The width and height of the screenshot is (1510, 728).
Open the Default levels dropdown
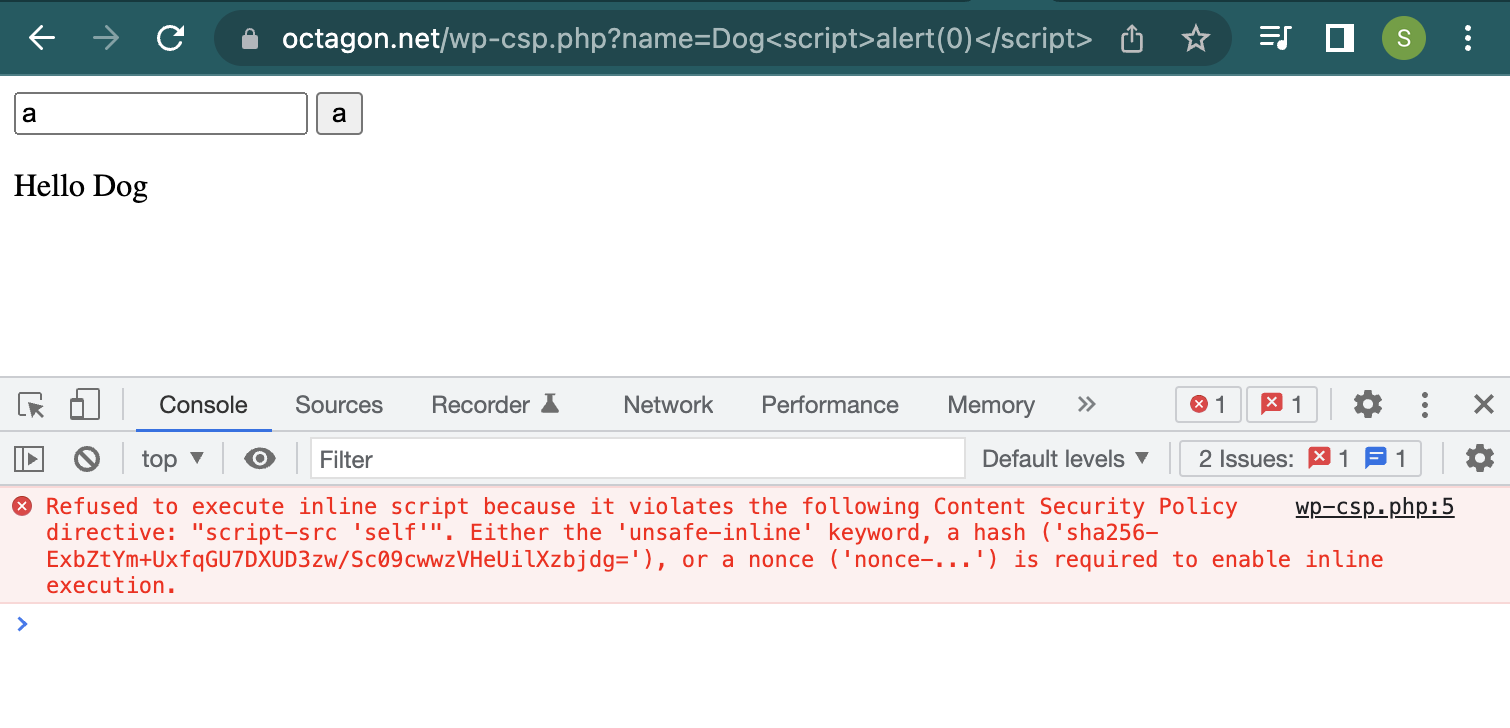[1065, 458]
